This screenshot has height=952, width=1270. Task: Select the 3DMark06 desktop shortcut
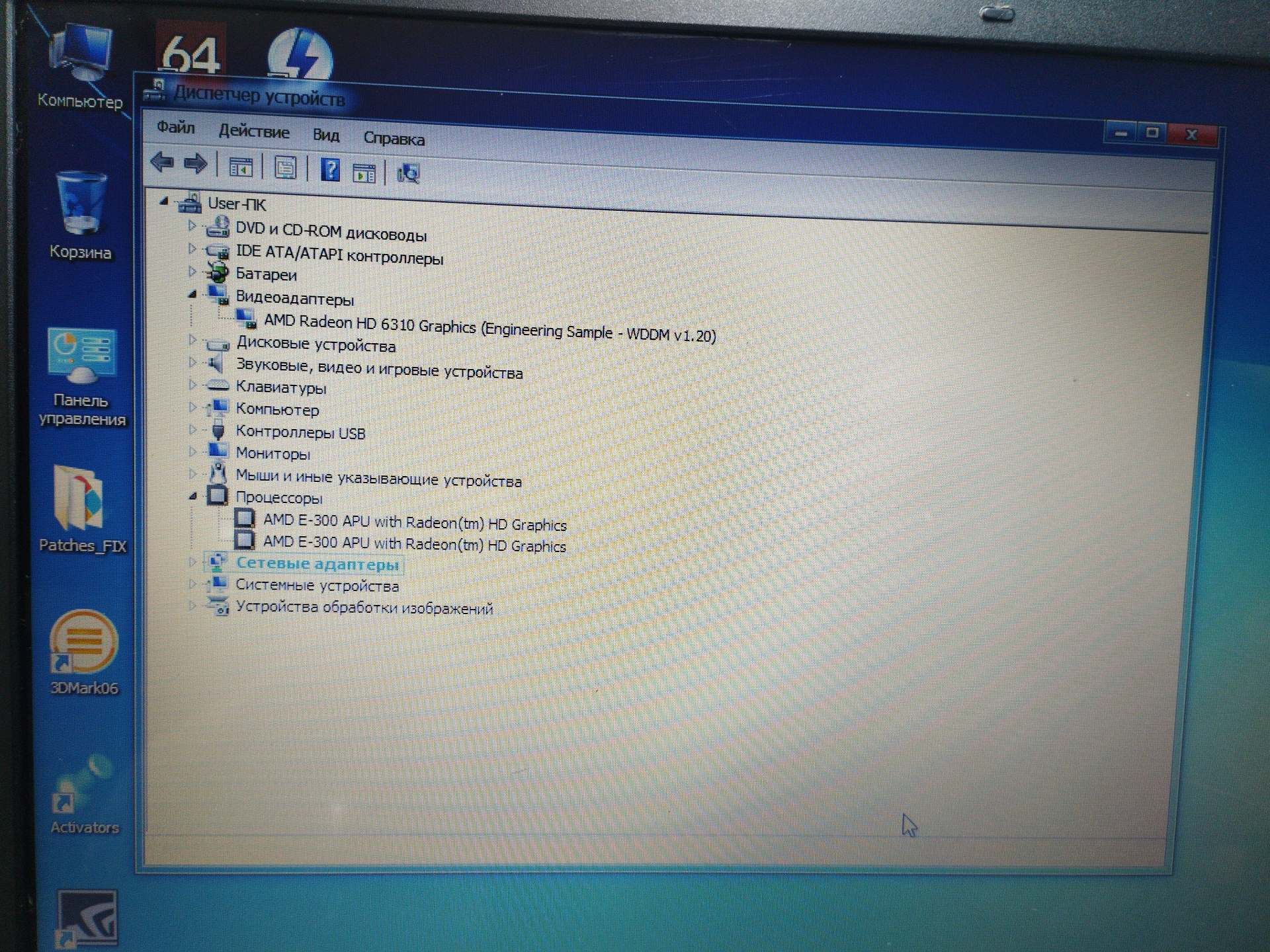[84, 653]
